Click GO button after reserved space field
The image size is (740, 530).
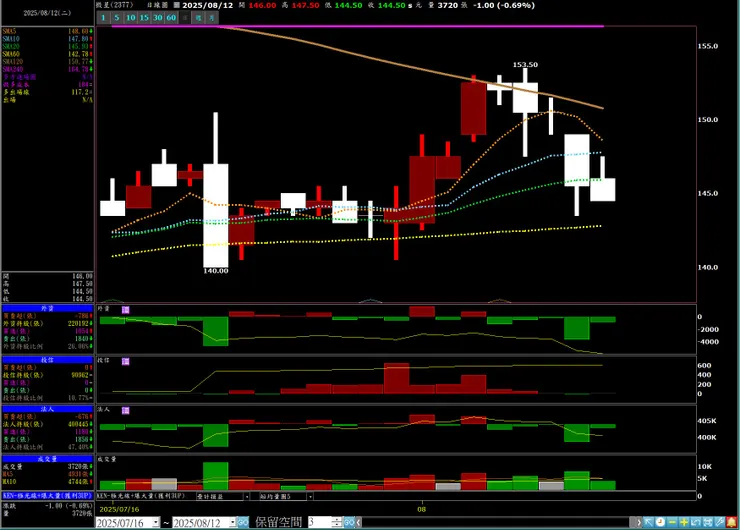click(x=349, y=522)
